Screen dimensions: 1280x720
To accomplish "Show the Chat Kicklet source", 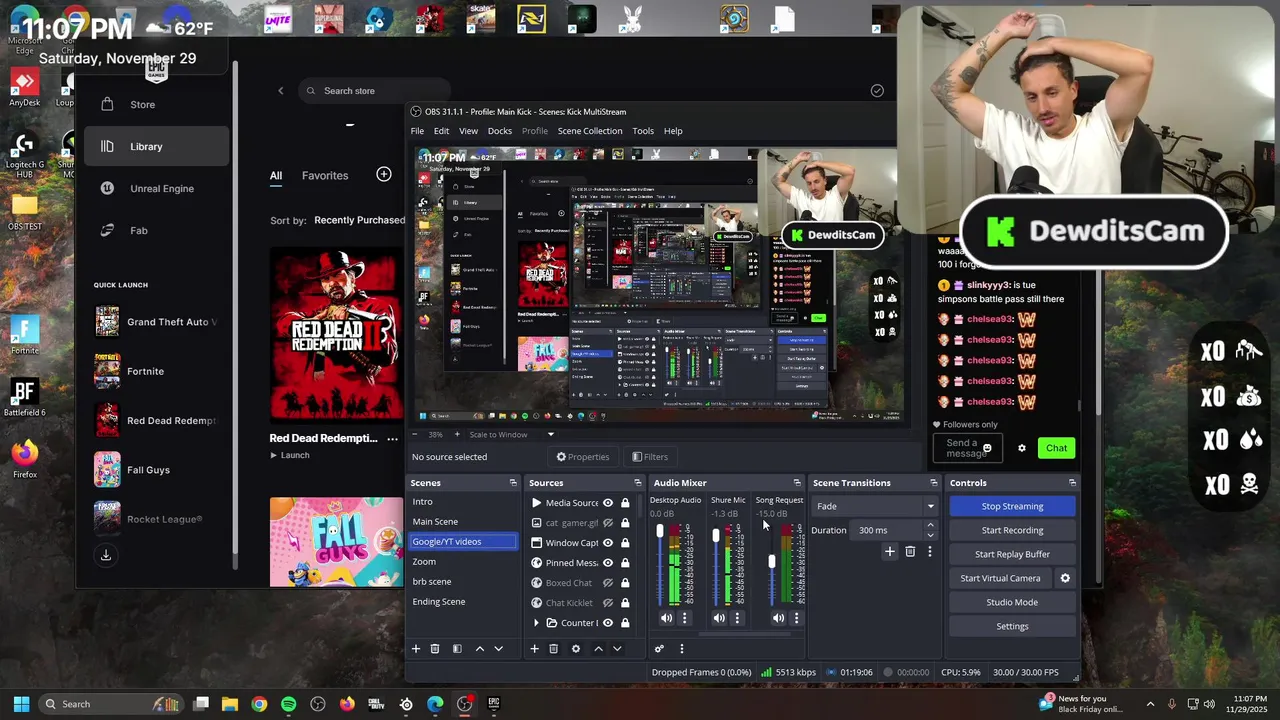I will [607, 603].
